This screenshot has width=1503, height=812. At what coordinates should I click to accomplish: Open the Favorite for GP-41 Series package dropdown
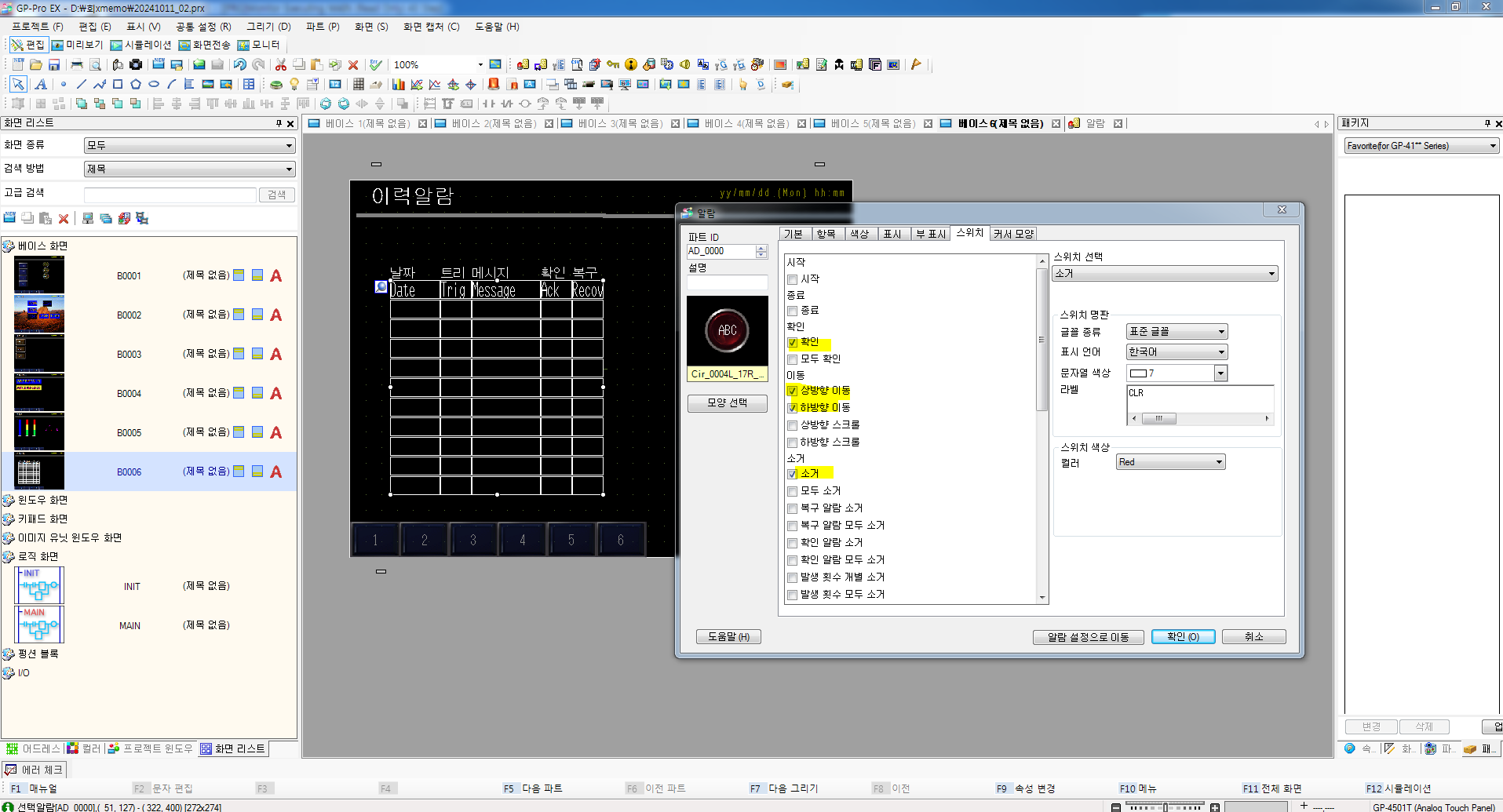pos(1421,146)
